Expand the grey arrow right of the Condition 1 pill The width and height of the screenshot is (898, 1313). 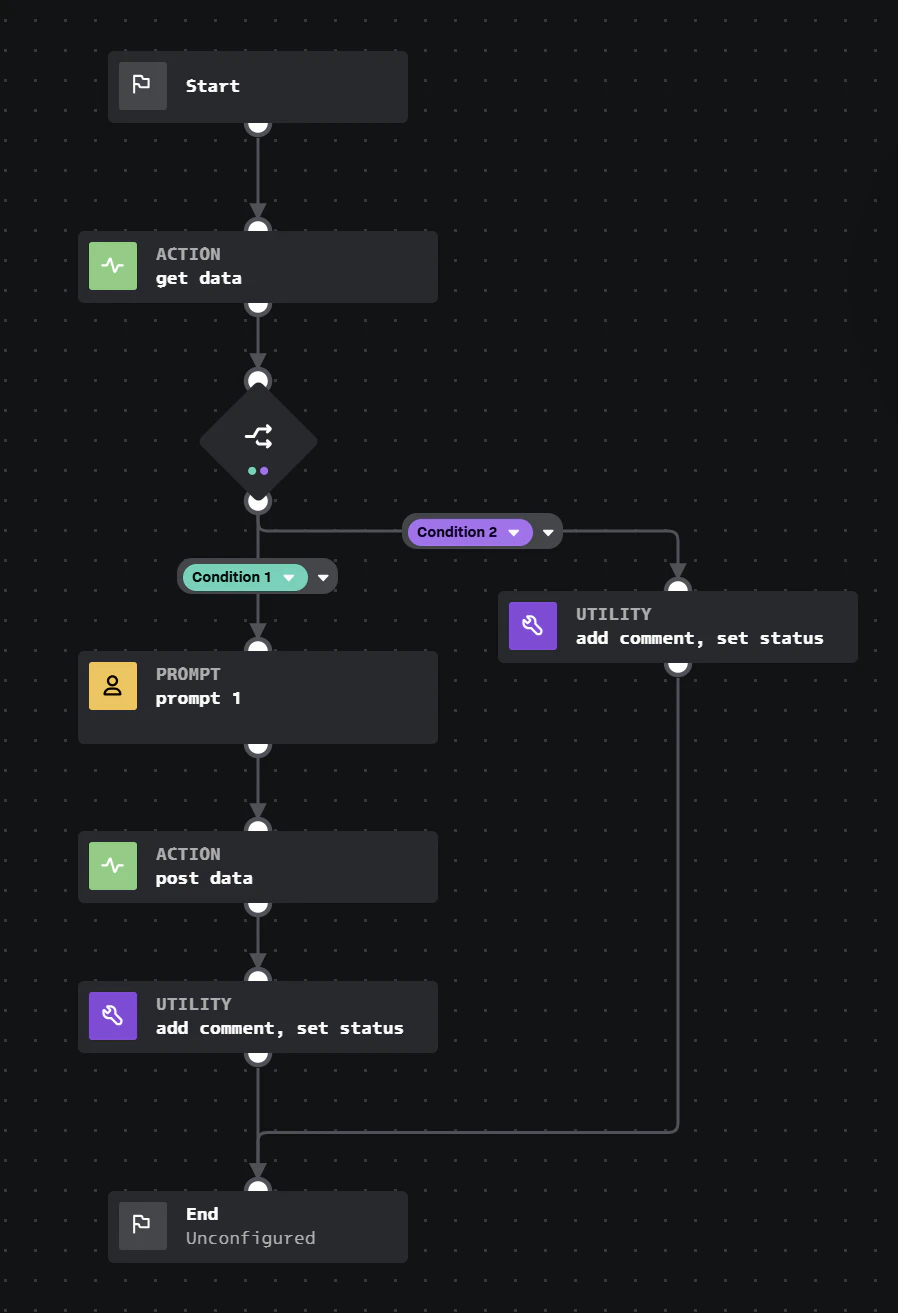point(323,577)
